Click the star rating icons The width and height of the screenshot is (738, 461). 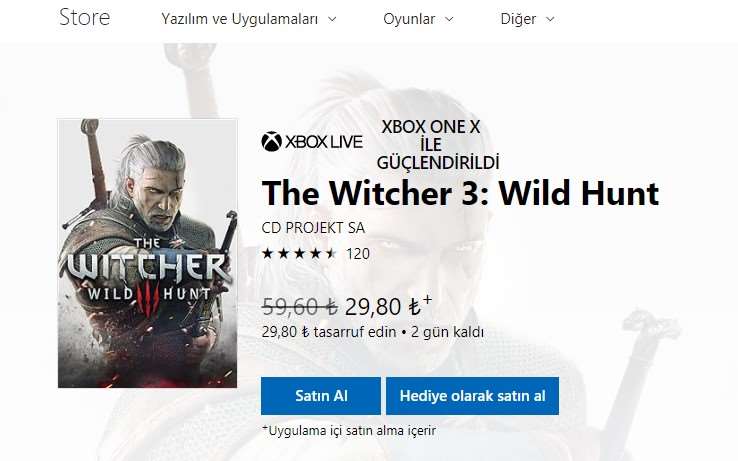point(299,254)
